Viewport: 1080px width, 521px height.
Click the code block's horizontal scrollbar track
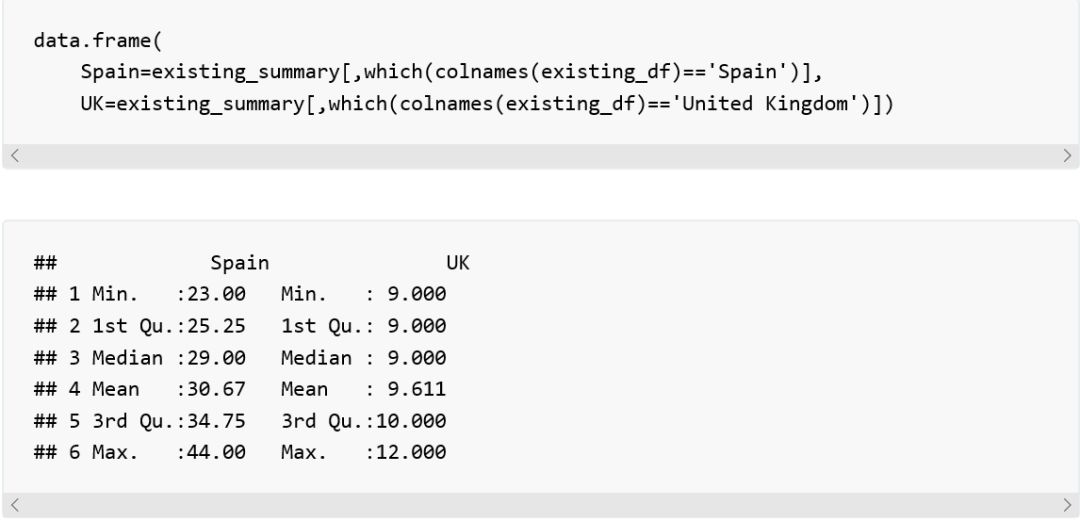(x=540, y=156)
